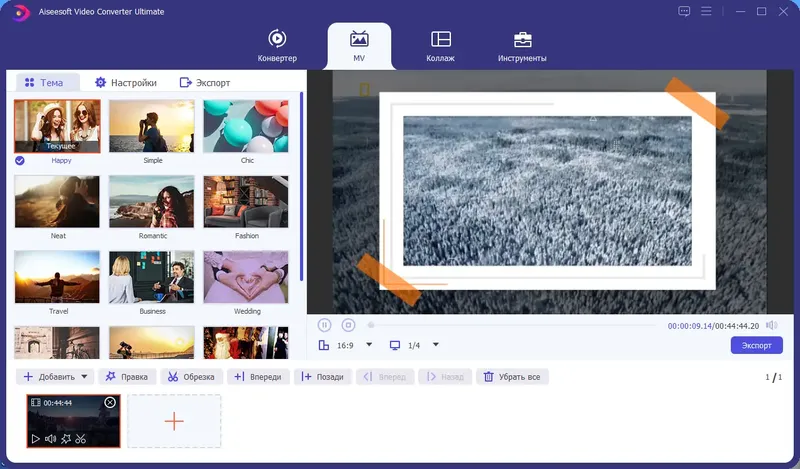Open clip scissors cut icon

81,438
